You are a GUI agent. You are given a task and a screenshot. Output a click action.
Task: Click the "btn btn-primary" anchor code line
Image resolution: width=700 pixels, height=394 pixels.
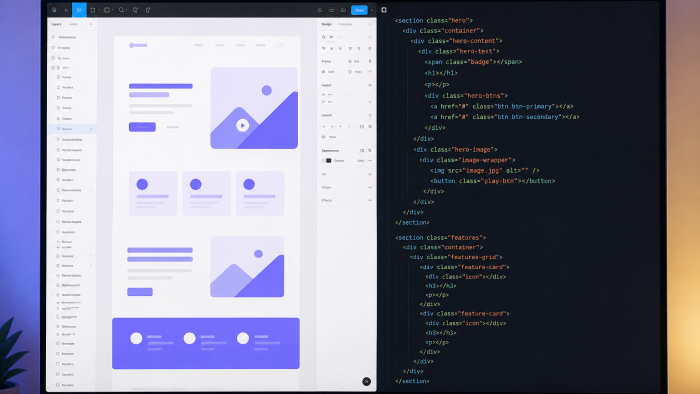click(502, 106)
